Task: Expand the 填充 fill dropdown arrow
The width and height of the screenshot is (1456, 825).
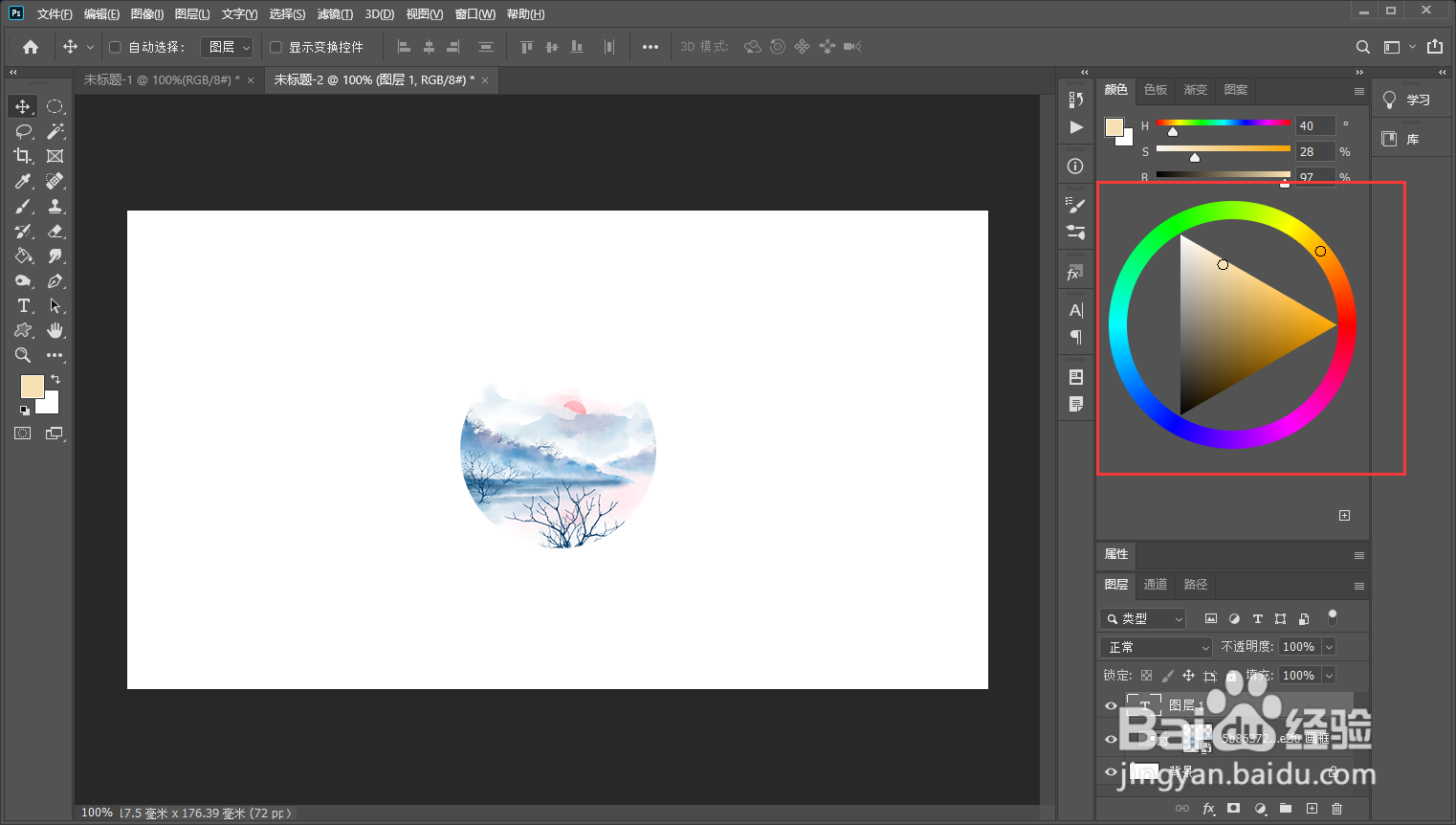Action: pos(1329,676)
